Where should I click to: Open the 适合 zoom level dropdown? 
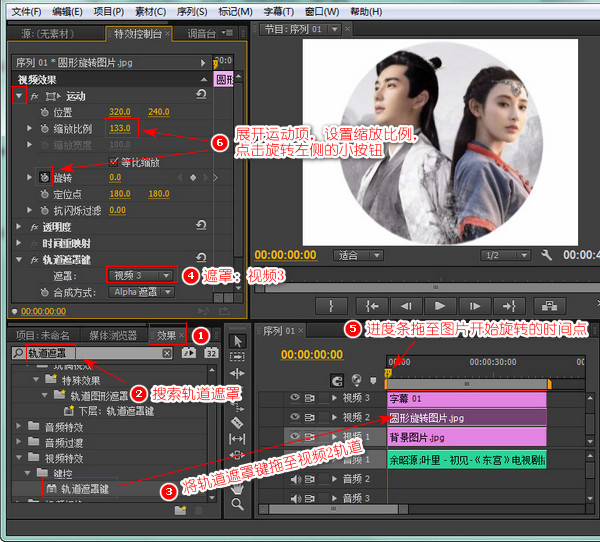tap(358, 255)
